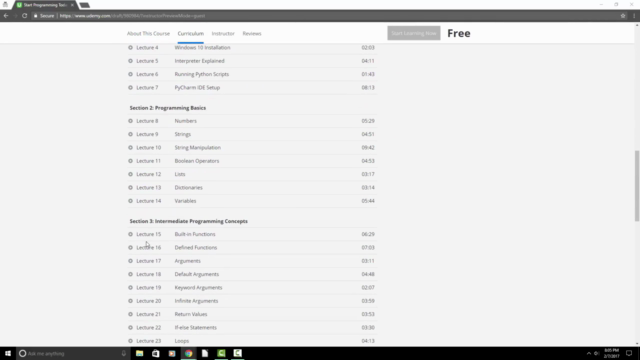Bookmark page with star icon
Screen dimensions: 640x360
pos(623,16)
